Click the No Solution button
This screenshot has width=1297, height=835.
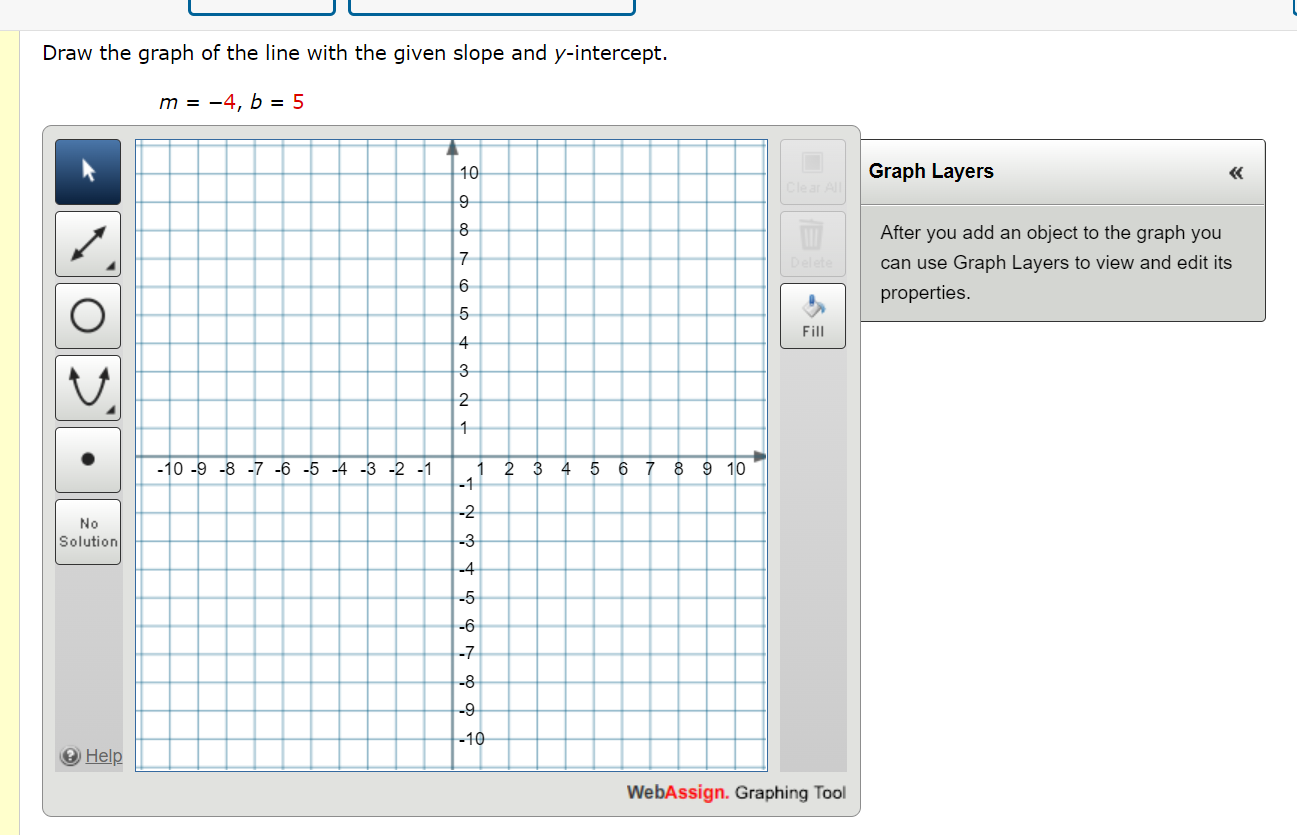[x=87, y=531]
